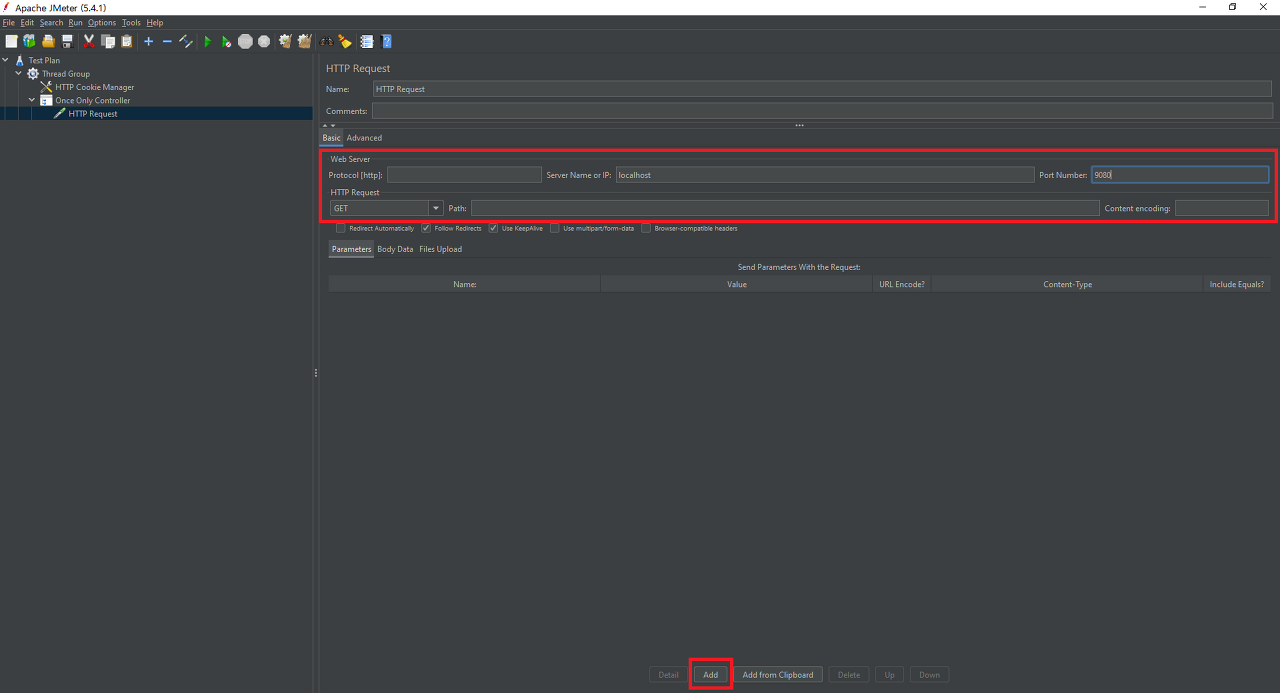The width and height of the screenshot is (1280, 693).
Task: Open the GET method dropdown
Action: point(436,208)
